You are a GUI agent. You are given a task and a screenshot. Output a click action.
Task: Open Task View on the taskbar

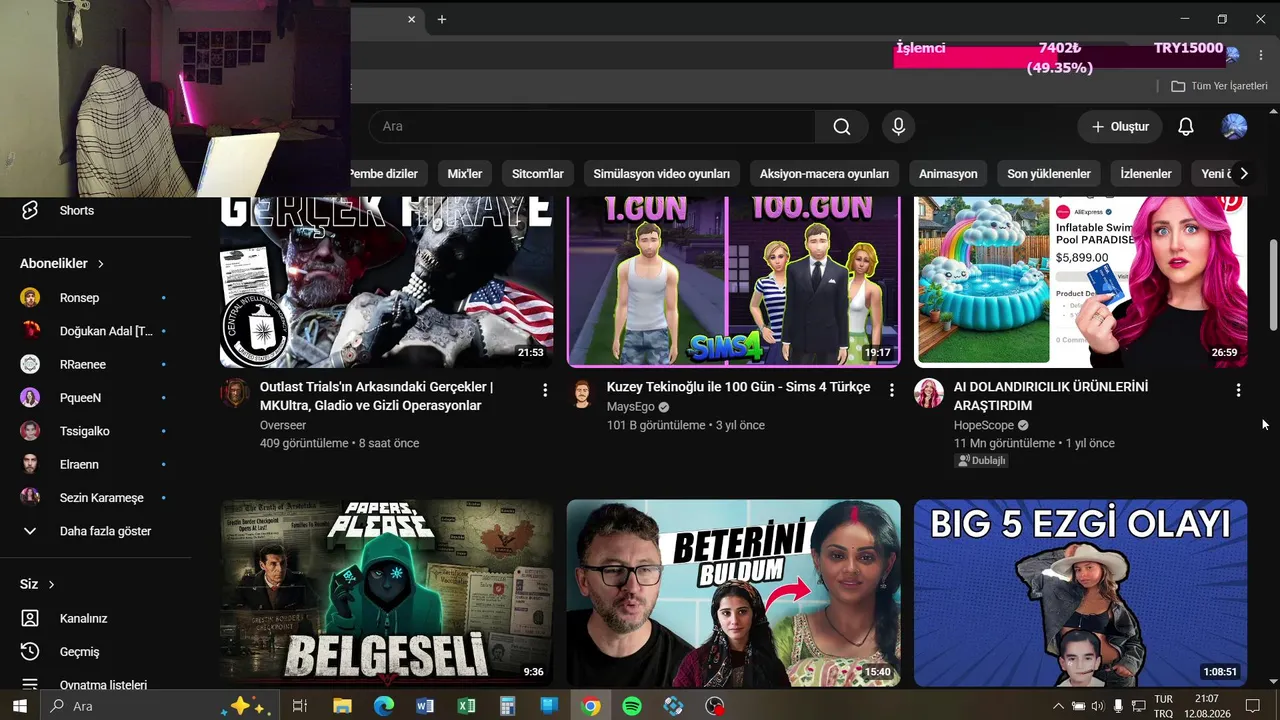pyautogui.click(x=299, y=706)
